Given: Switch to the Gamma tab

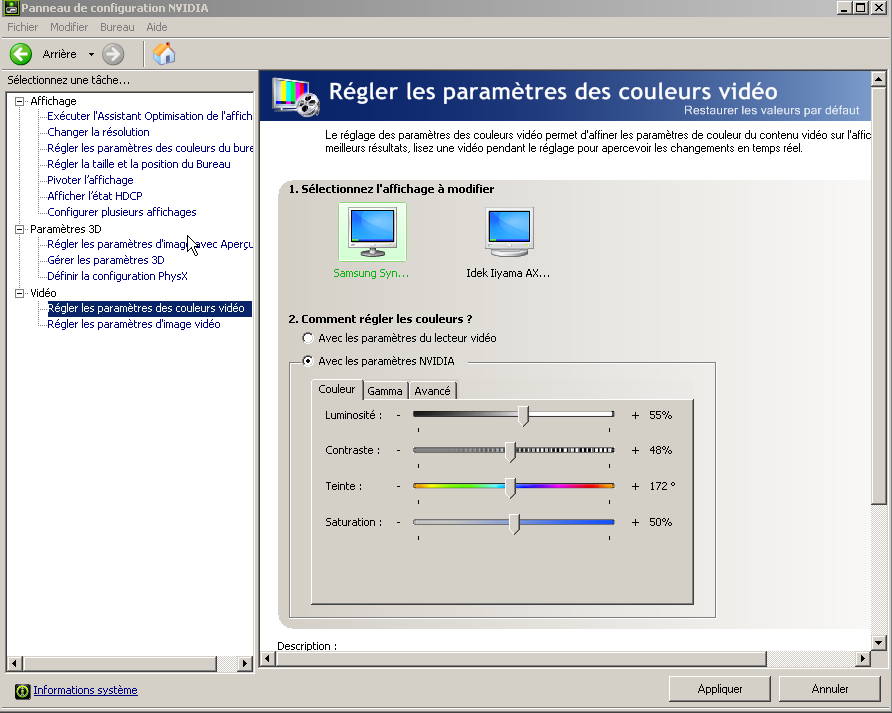Looking at the screenshot, I should click(385, 391).
